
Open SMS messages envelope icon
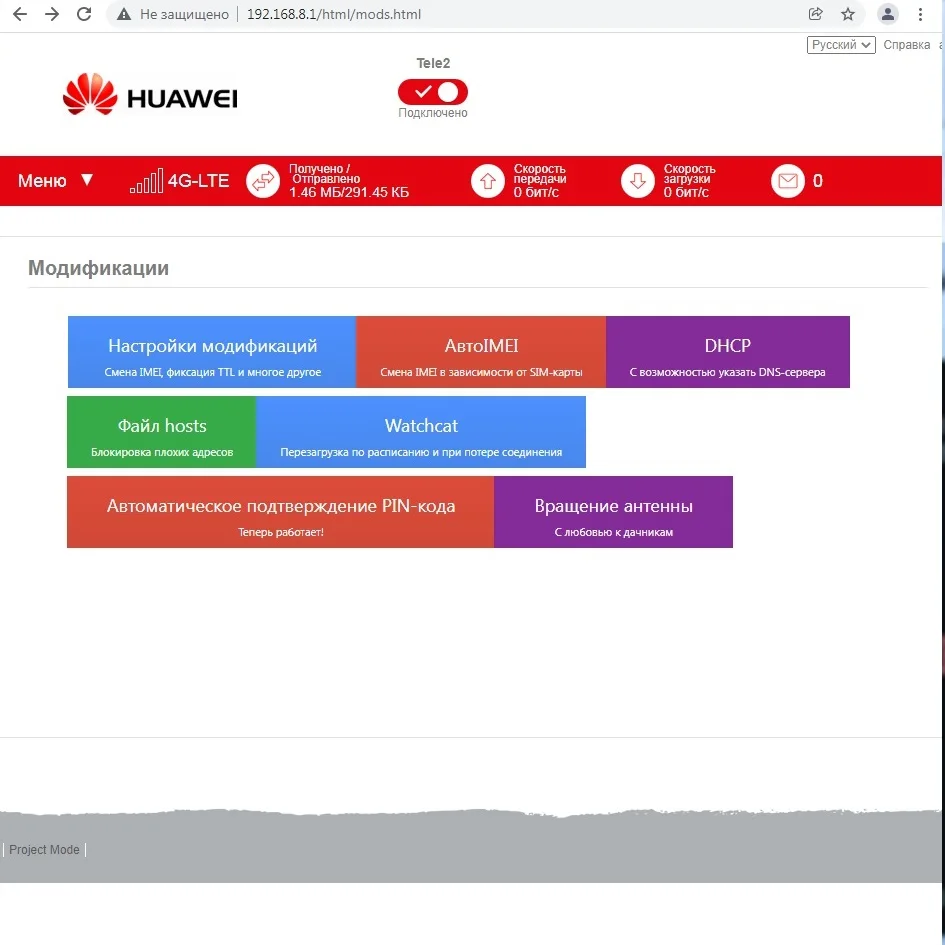coord(788,181)
